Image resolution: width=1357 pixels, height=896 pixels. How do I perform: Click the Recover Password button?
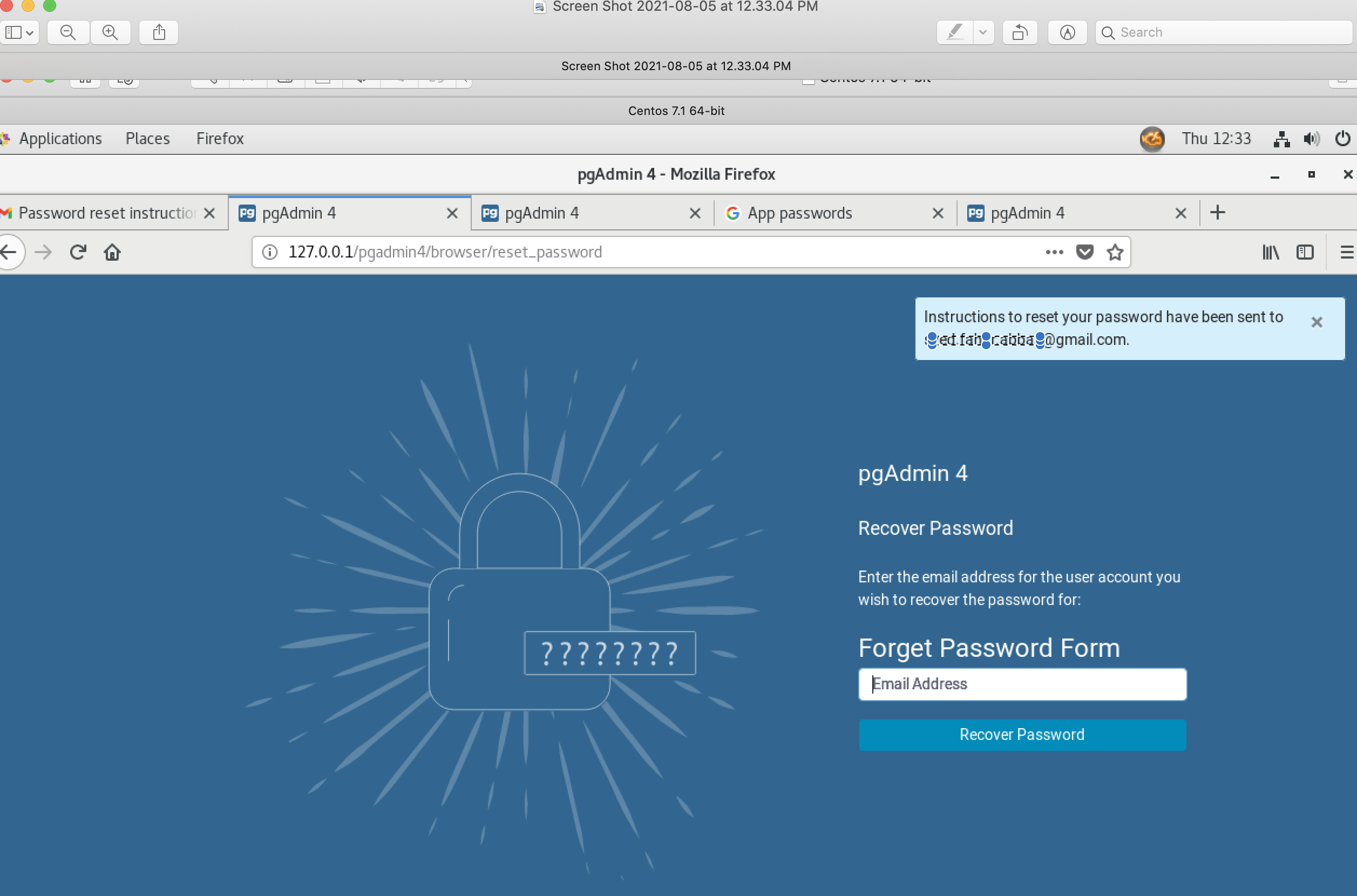1022,734
